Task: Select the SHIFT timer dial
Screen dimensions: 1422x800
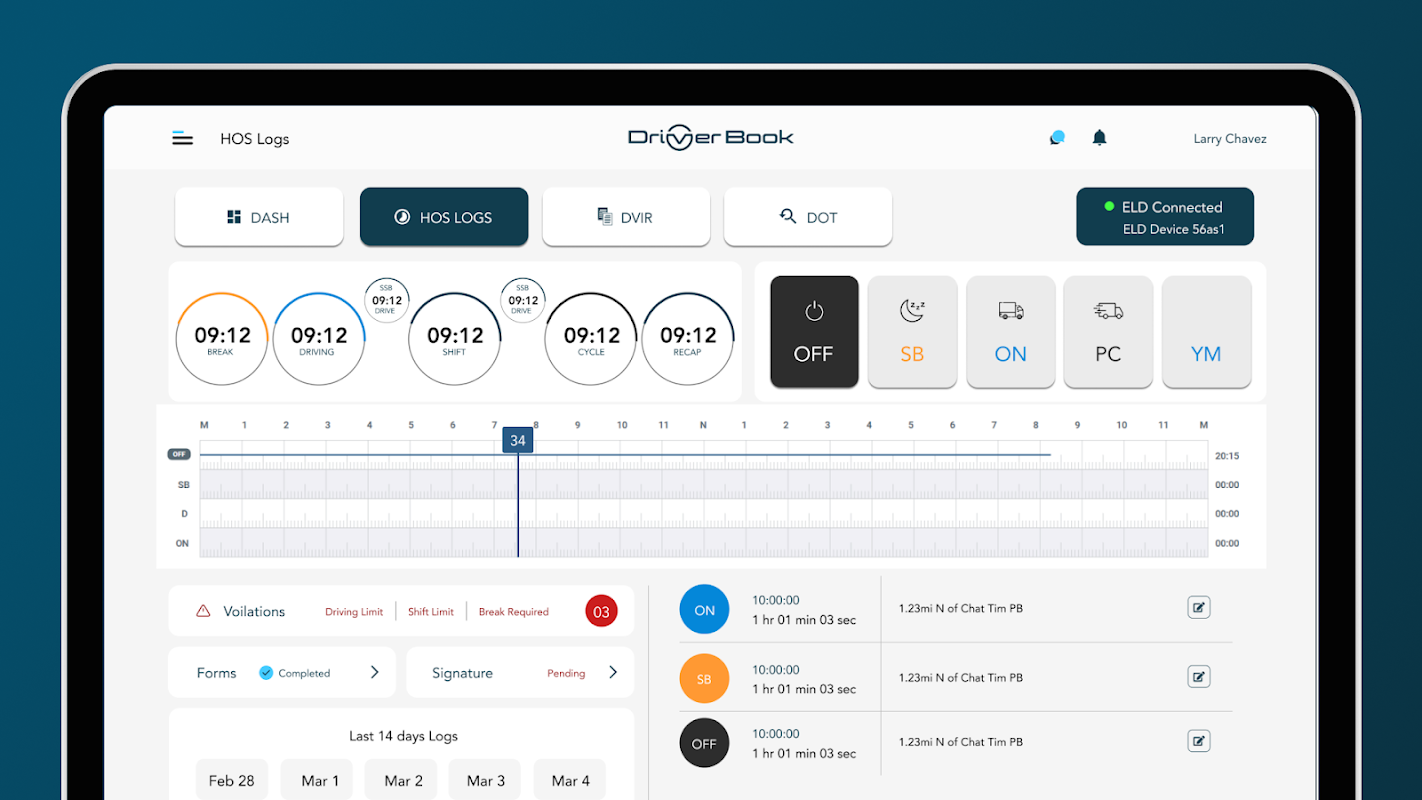Action: click(455, 339)
